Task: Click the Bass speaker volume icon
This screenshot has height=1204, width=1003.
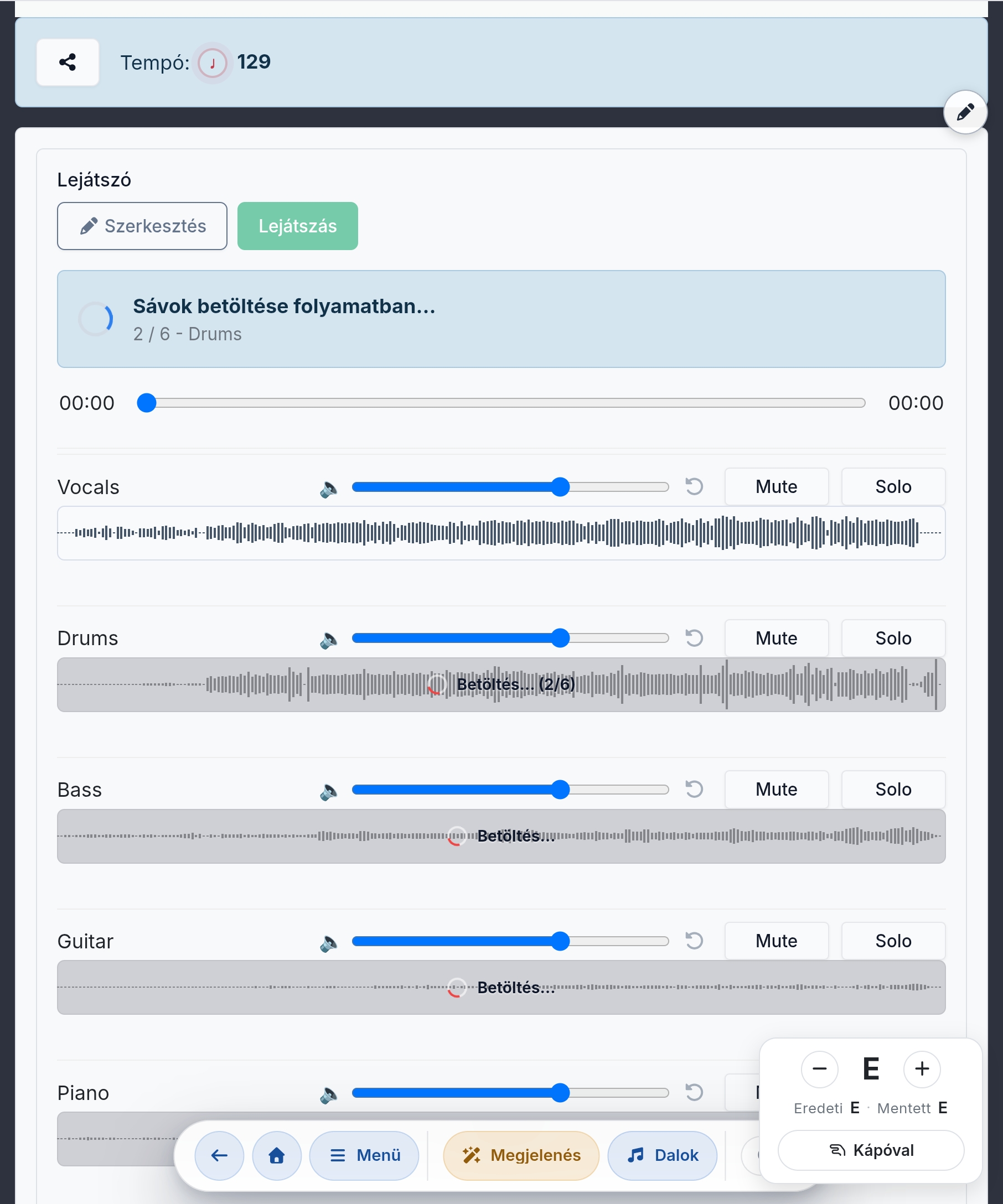Action: click(x=329, y=791)
